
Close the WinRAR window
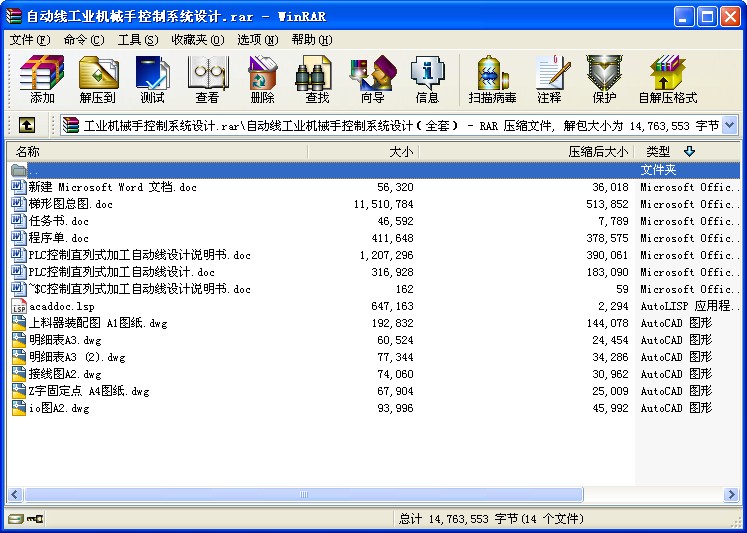(x=730, y=16)
